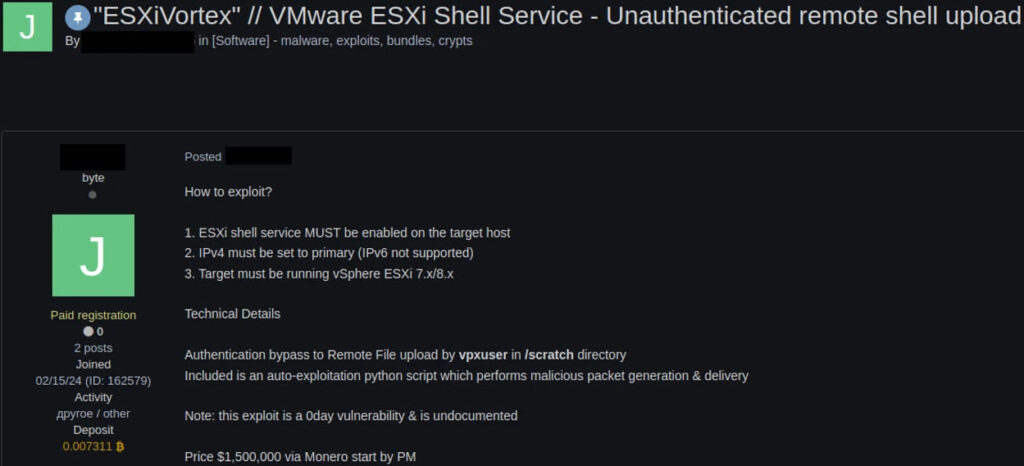The width and height of the screenshot is (1024, 466).
Task: Click the redacted username above byte rank
Action: (93, 157)
